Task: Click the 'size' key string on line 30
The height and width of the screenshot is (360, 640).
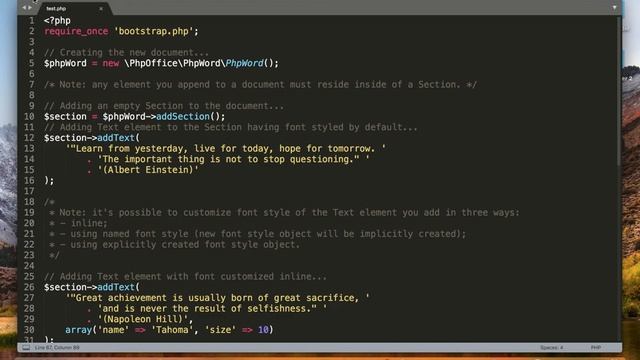Action: point(220,330)
